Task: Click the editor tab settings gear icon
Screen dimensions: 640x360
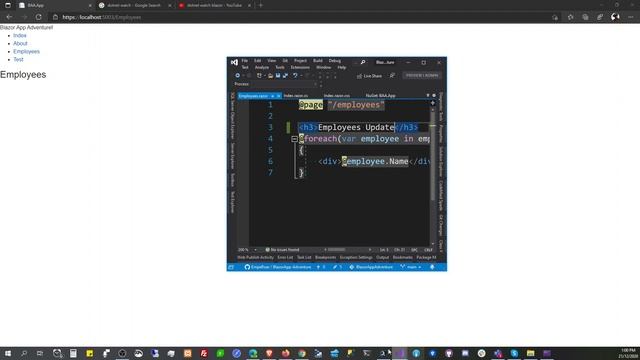Action: point(434,96)
